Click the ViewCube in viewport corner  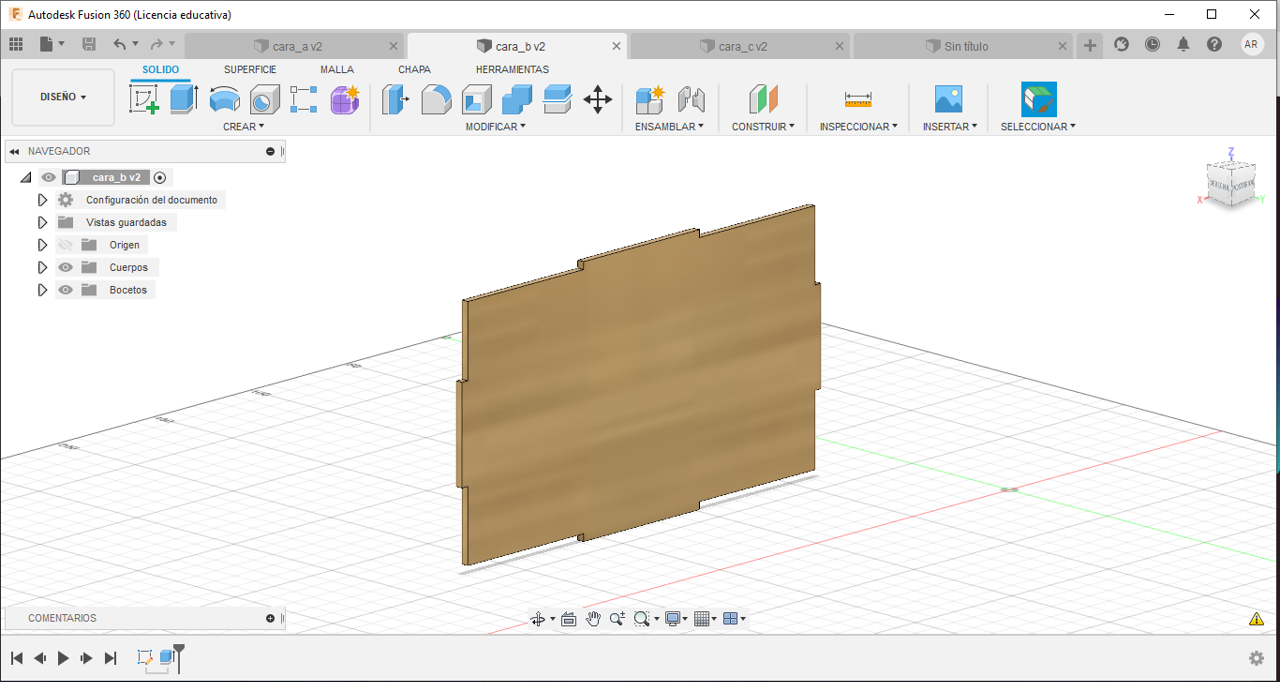click(1229, 184)
